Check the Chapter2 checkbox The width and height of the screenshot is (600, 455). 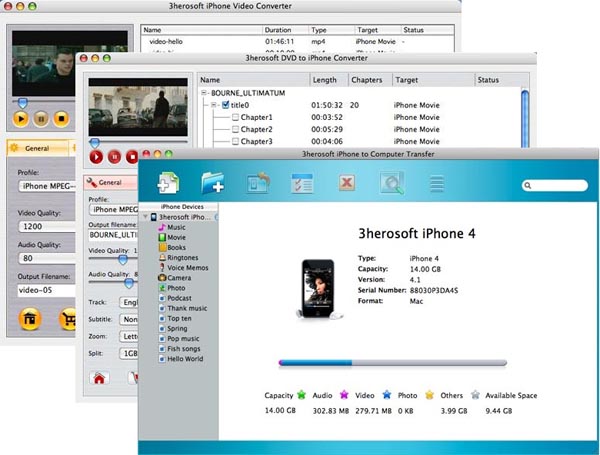[x=235, y=129]
